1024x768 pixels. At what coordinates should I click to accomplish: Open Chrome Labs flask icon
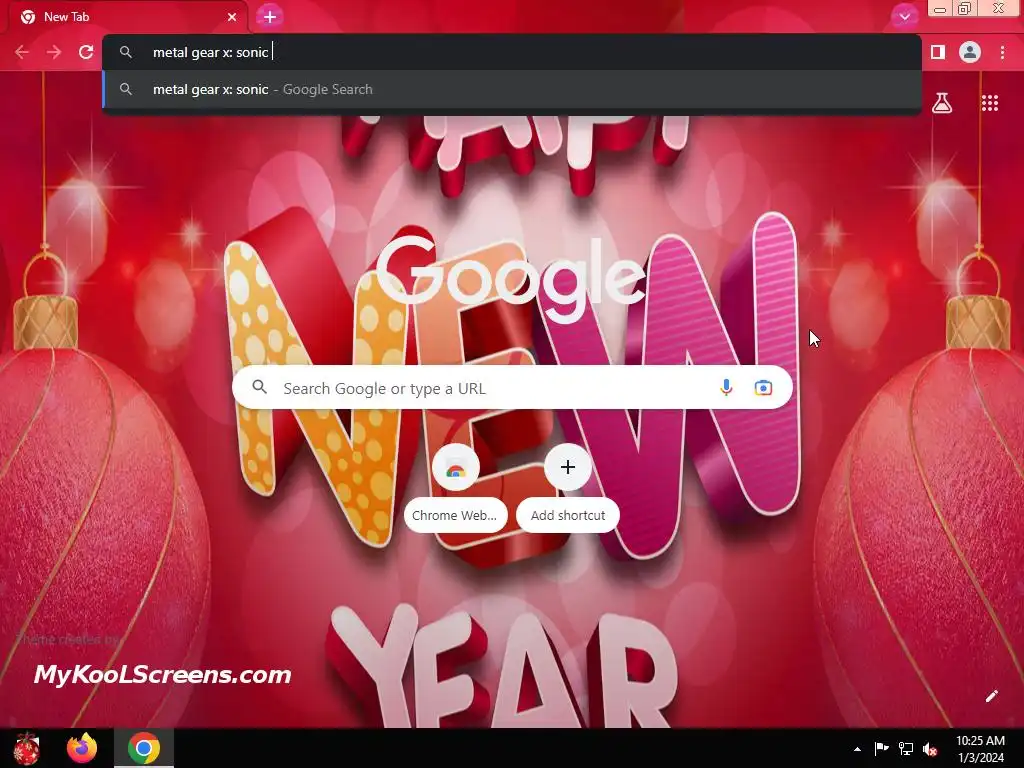tap(942, 103)
